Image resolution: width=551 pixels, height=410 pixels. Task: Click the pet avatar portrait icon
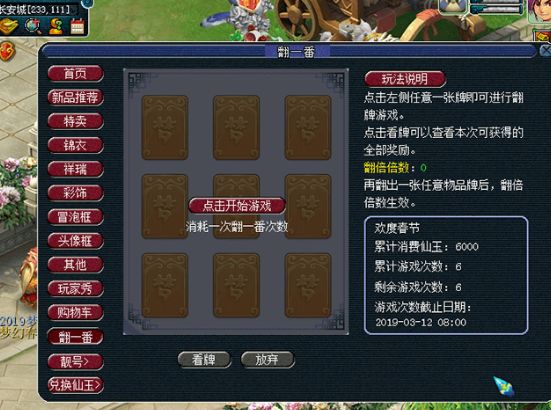453,7
